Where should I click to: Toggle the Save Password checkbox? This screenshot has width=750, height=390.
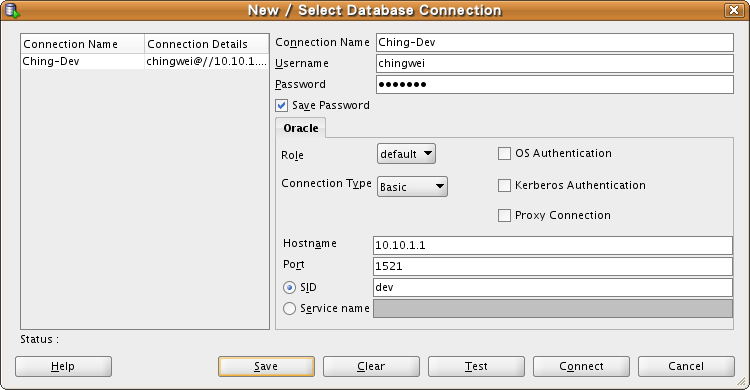(282, 105)
